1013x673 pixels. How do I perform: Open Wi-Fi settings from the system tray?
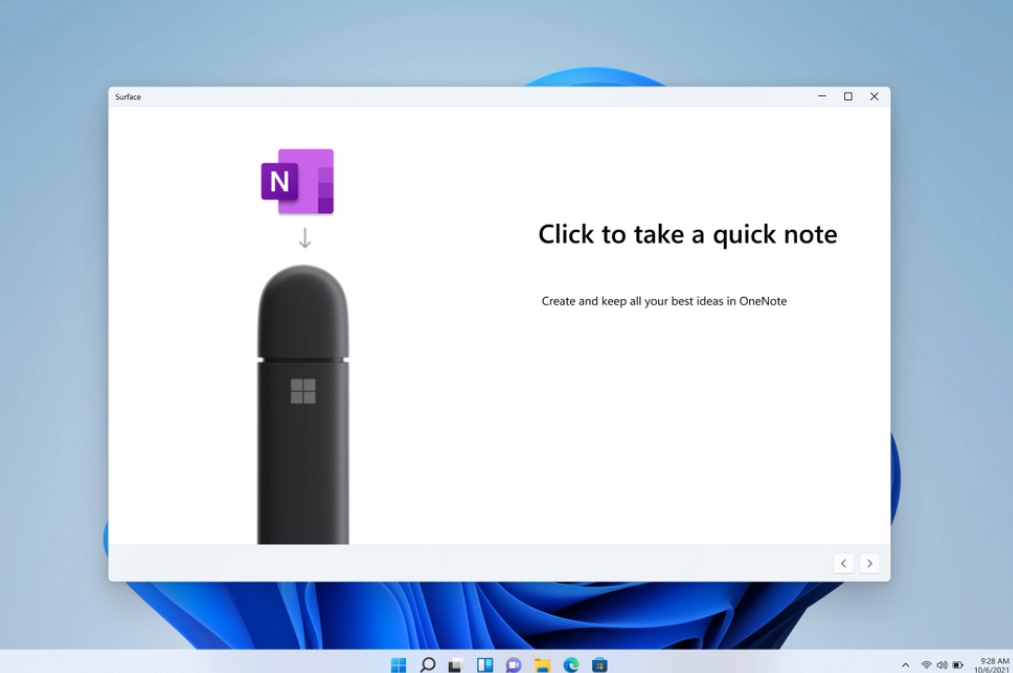click(926, 664)
